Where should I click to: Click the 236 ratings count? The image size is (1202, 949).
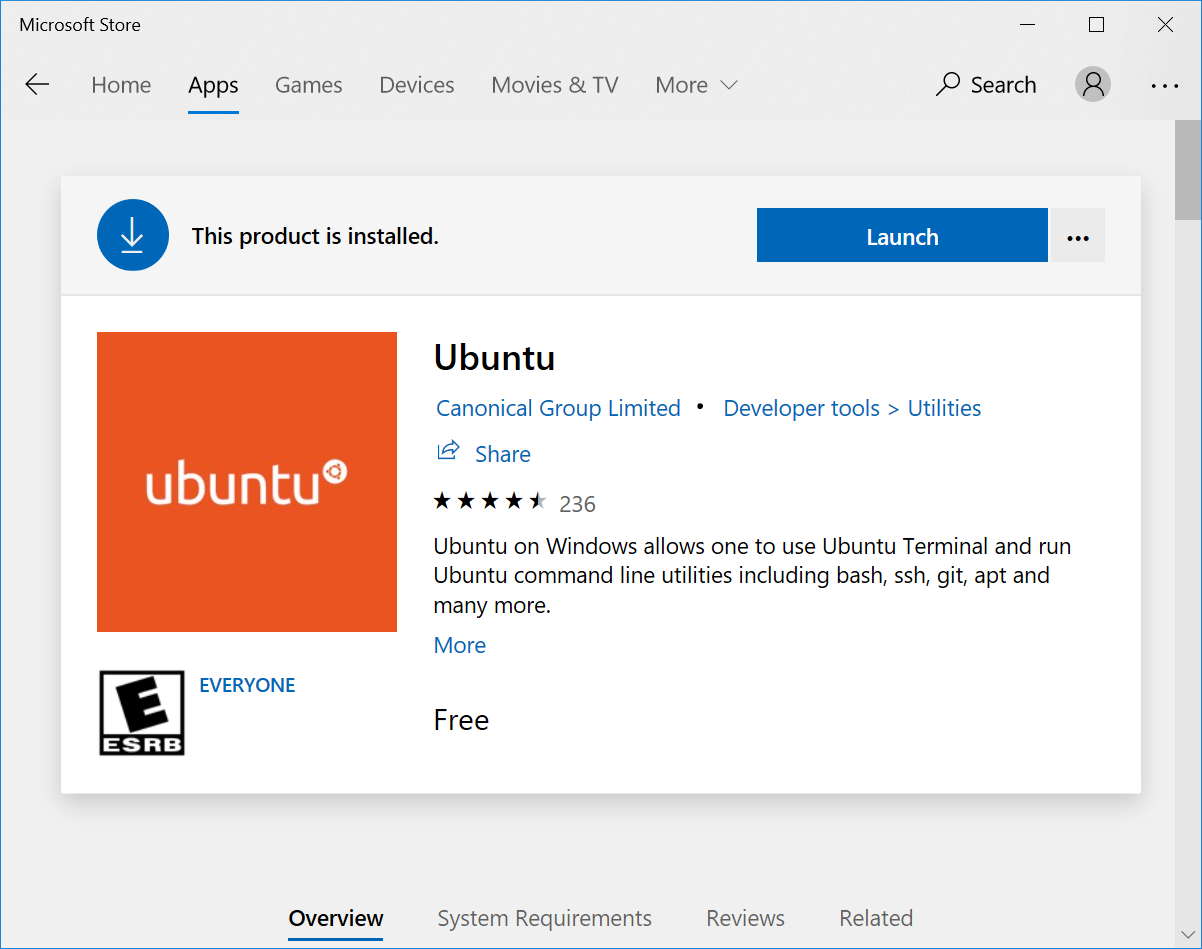[577, 504]
